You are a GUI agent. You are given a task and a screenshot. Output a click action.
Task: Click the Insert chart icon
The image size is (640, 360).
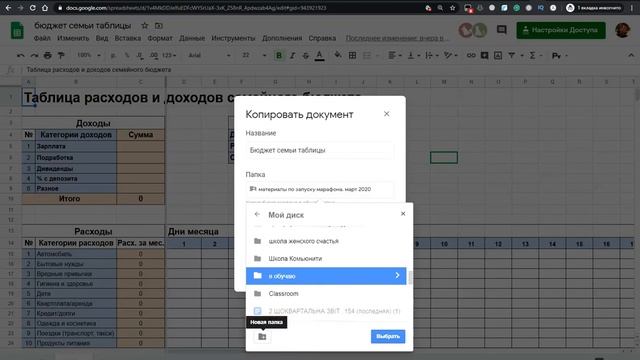click(x=498, y=55)
